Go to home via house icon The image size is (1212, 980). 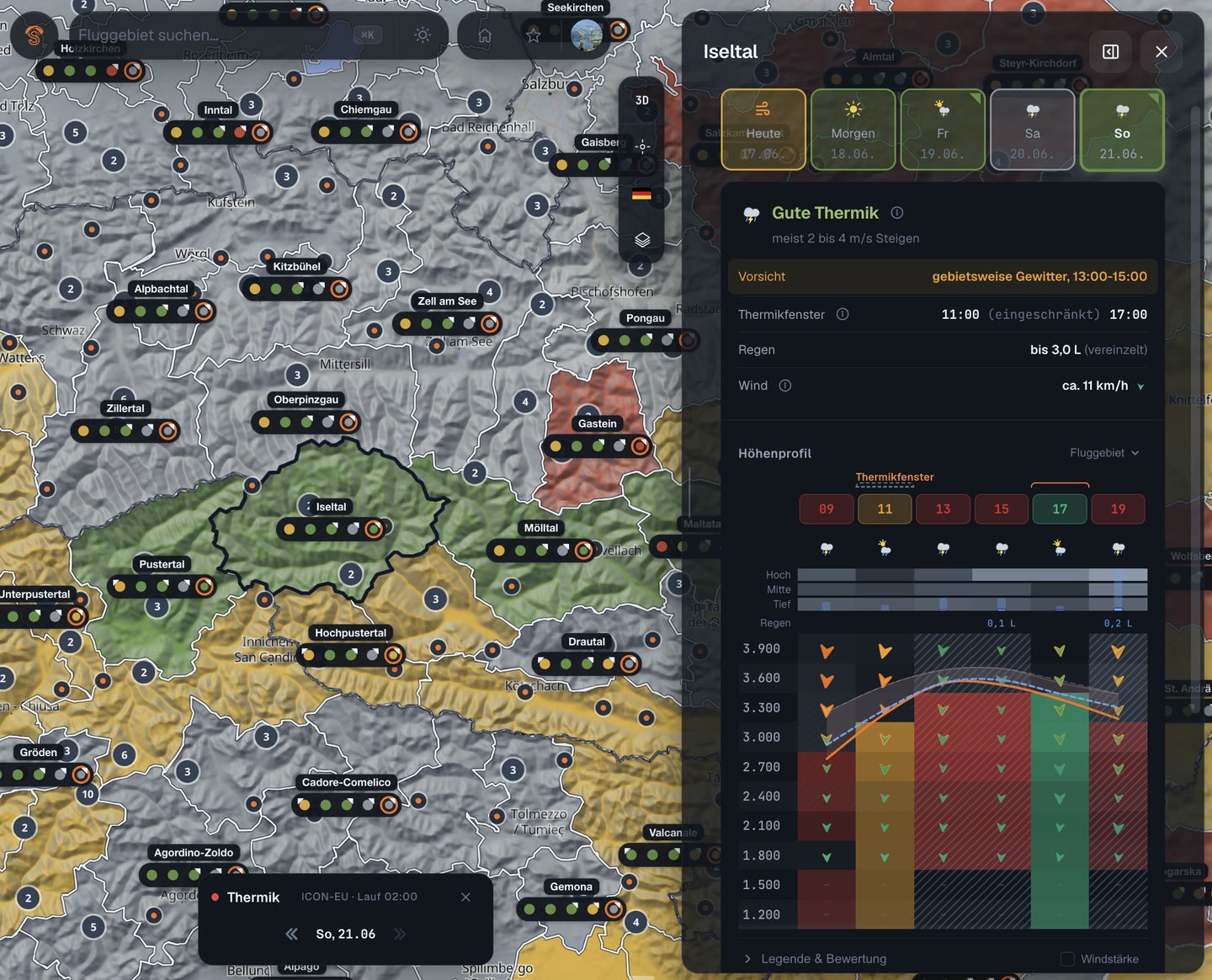tap(485, 35)
